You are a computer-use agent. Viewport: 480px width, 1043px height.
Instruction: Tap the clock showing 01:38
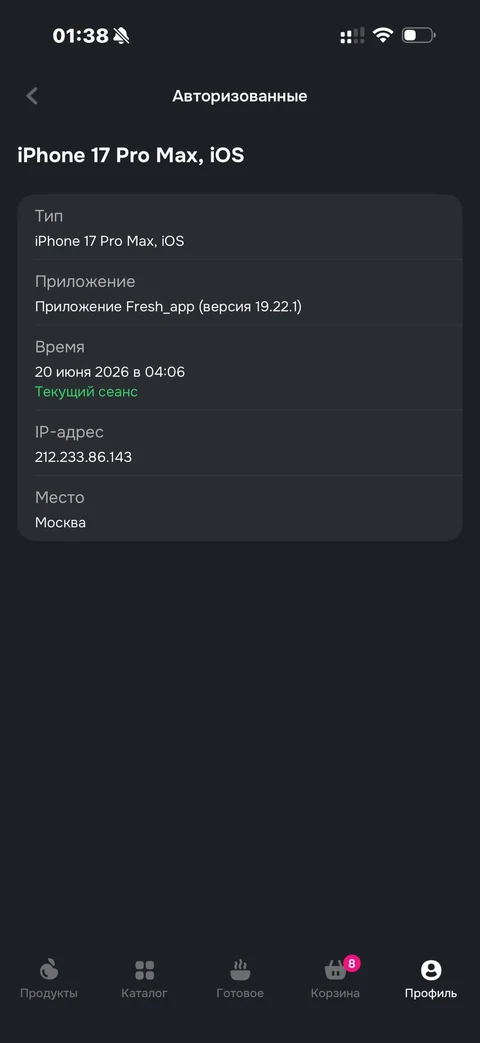[x=80, y=35]
